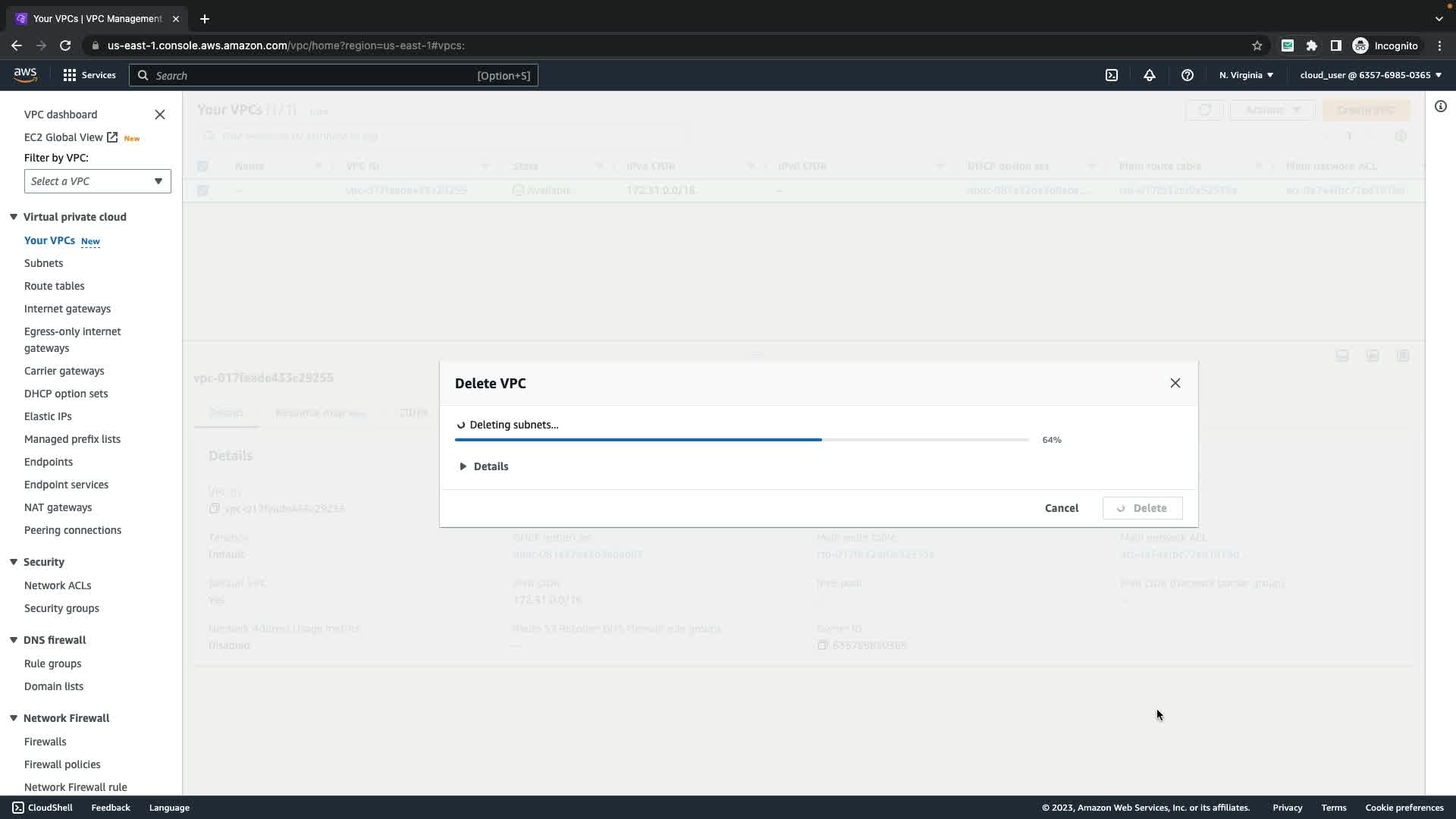
Task: Toggle the select-all VPCs checkbox
Action: point(202,166)
